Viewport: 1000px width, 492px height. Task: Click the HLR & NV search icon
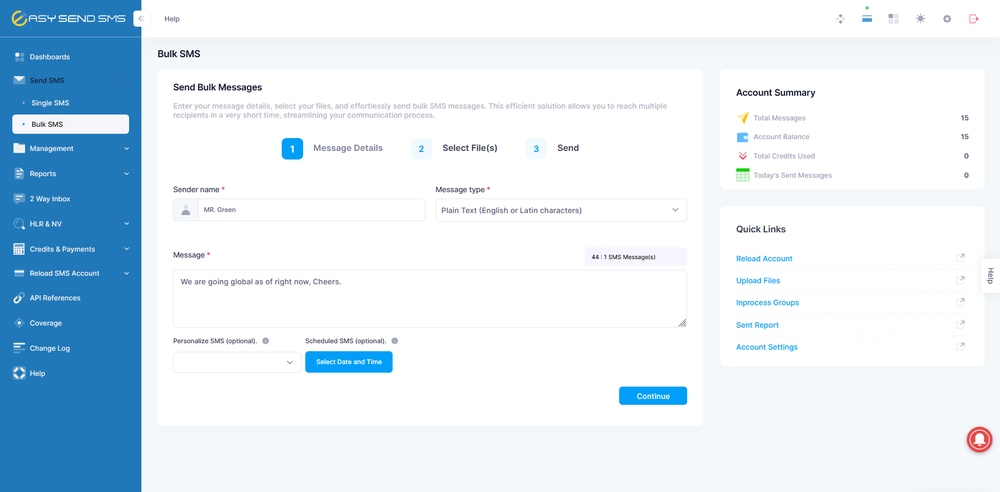pyautogui.click(x=19, y=224)
